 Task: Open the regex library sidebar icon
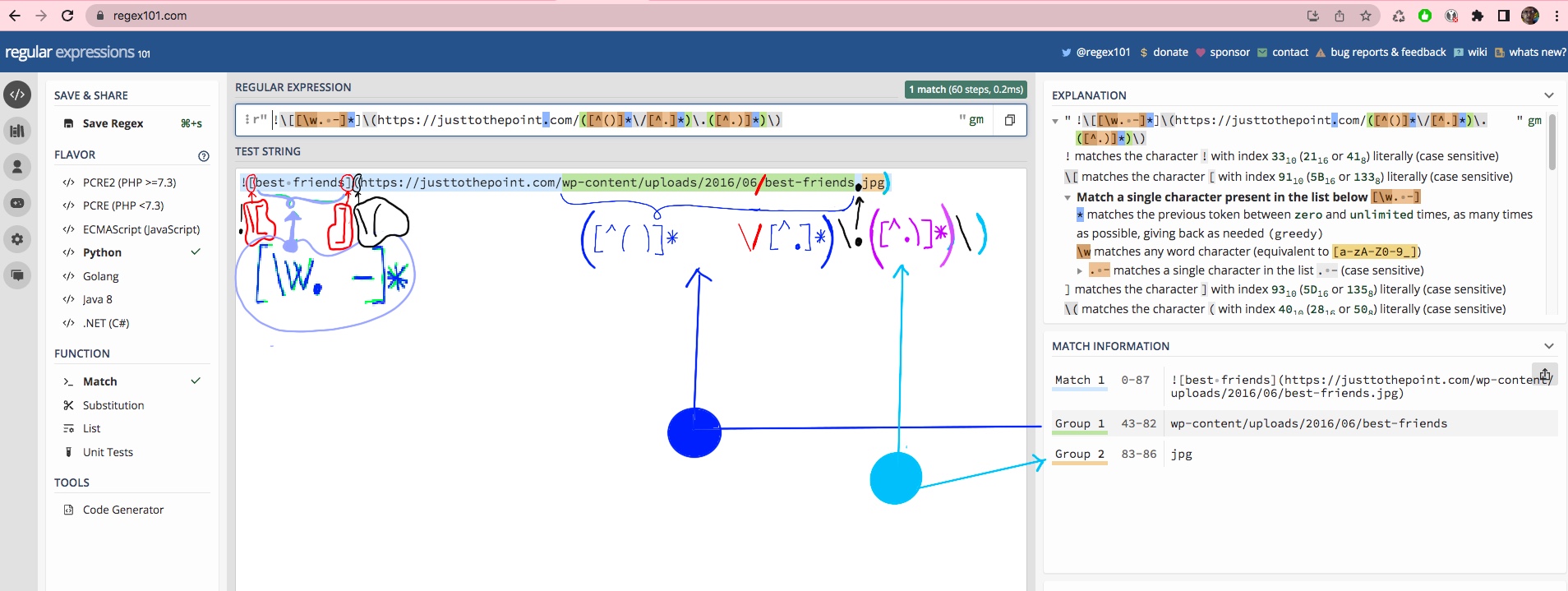click(17, 131)
